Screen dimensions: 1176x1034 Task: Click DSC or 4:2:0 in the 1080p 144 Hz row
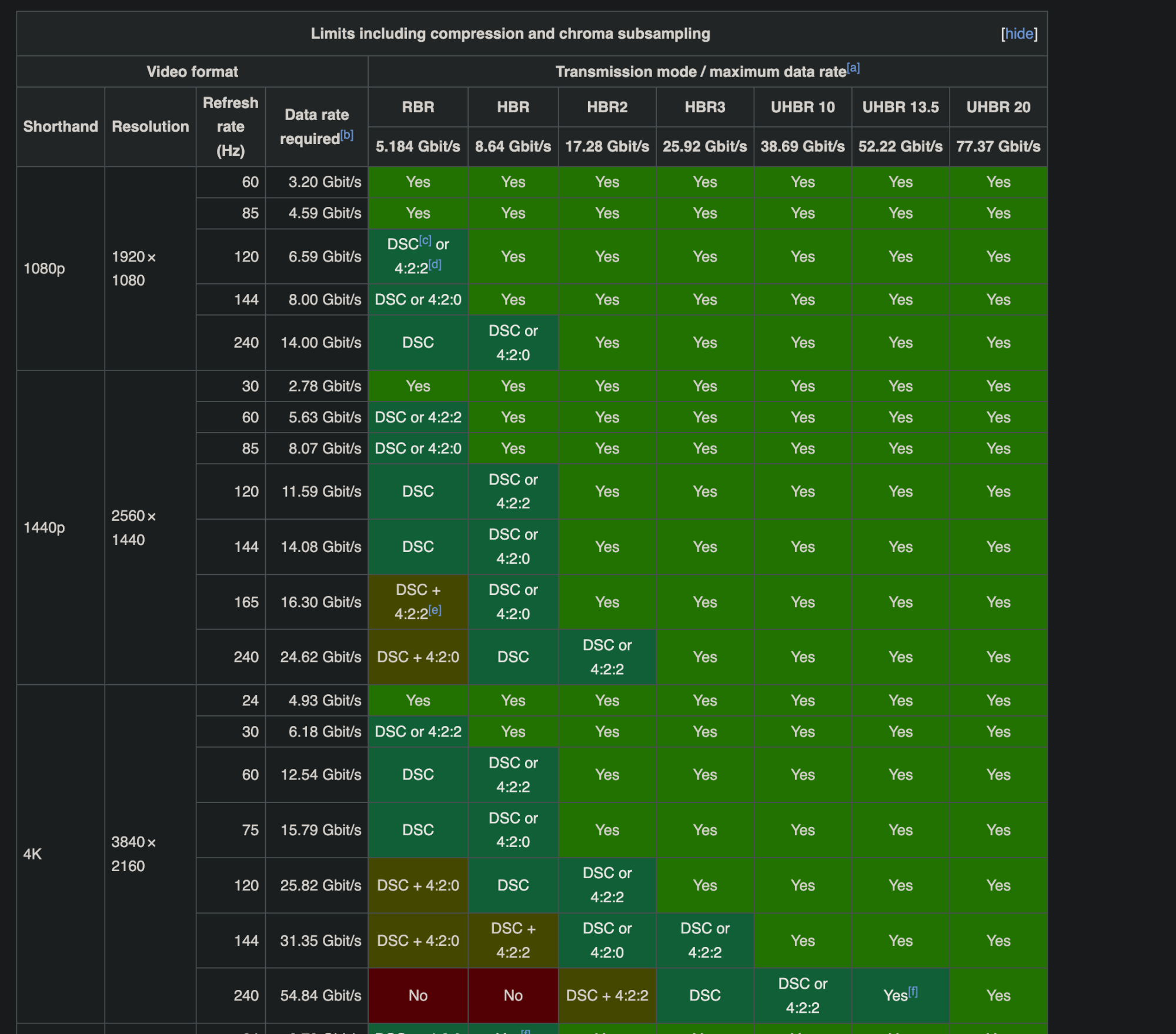coord(418,300)
